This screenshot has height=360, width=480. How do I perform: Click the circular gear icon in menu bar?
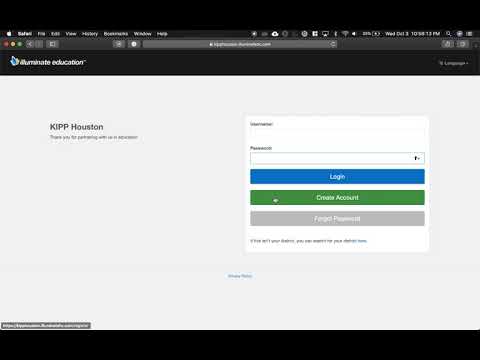304,34
